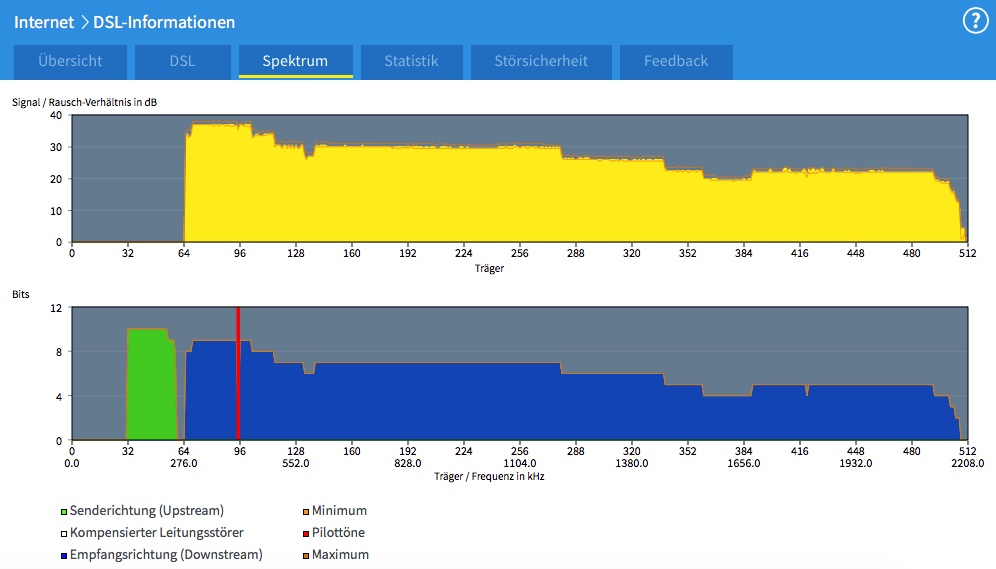Click the 'Träger' axis label under SNR chart
Screen dimensions: 996x569
489,269
